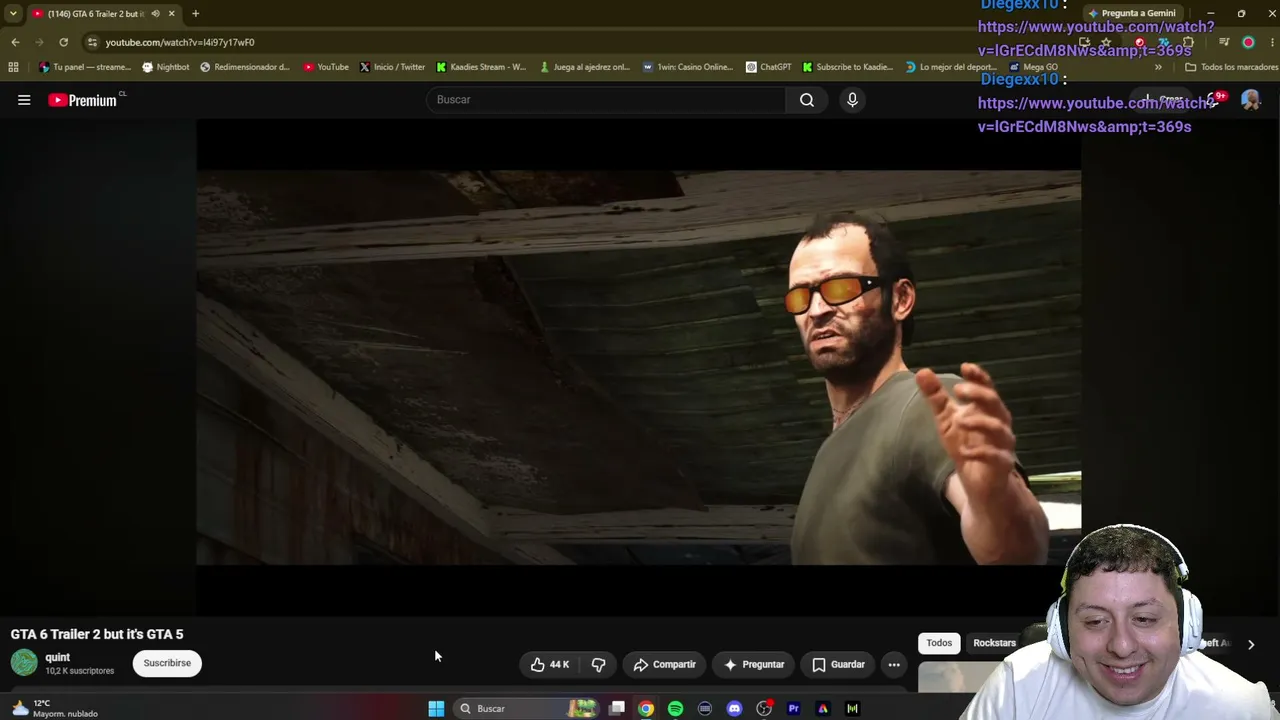Click the 10,2 K suscriptores text
The height and width of the screenshot is (720, 1280).
tap(80, 671)
